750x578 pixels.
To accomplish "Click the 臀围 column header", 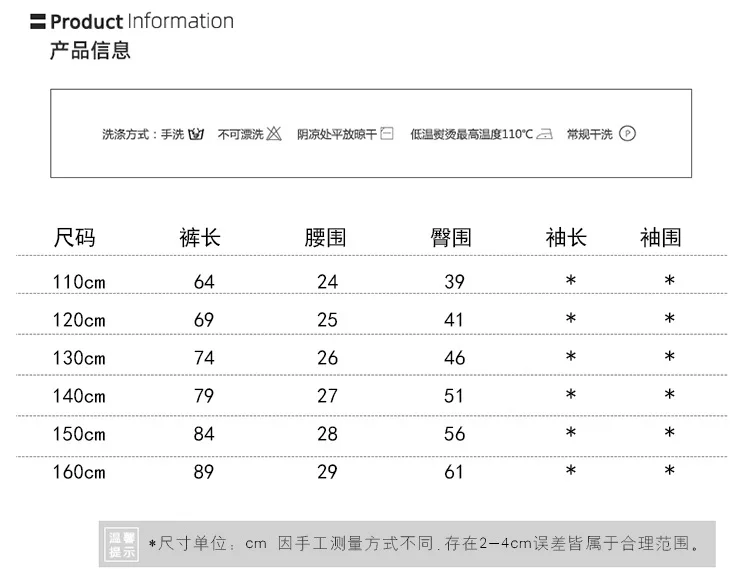I will point(451,237).
